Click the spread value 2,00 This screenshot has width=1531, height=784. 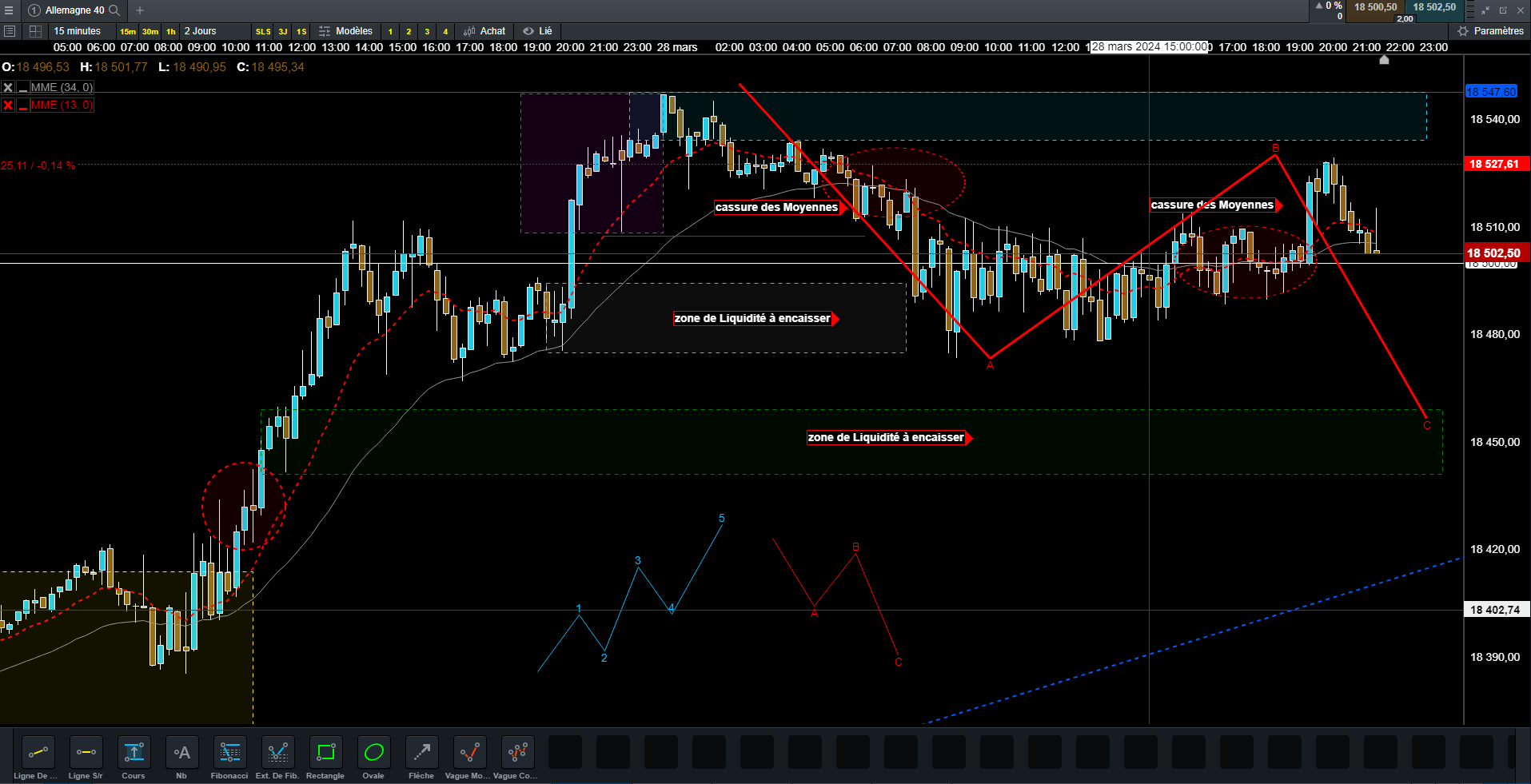1405,18
